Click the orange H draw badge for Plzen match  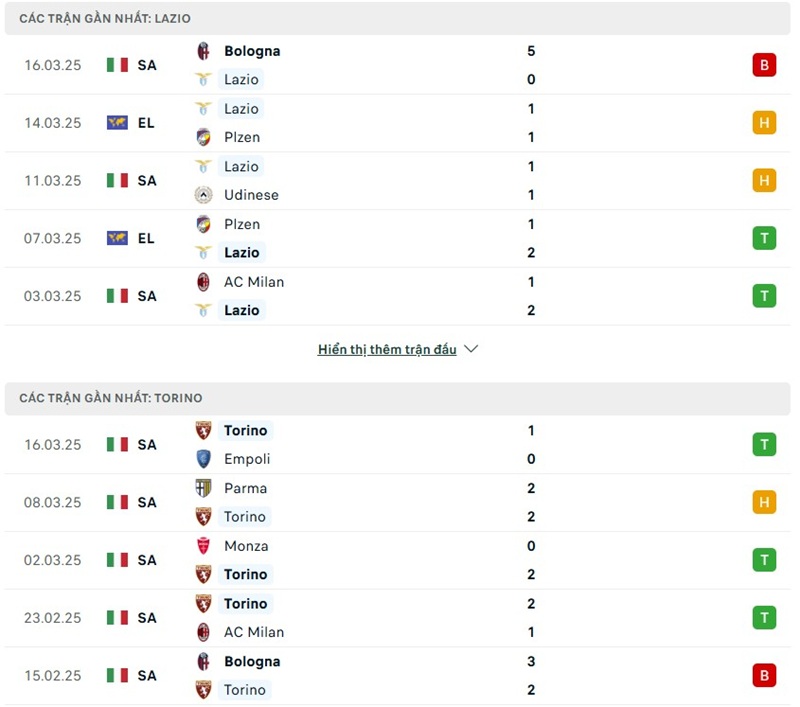coord(764,122)
